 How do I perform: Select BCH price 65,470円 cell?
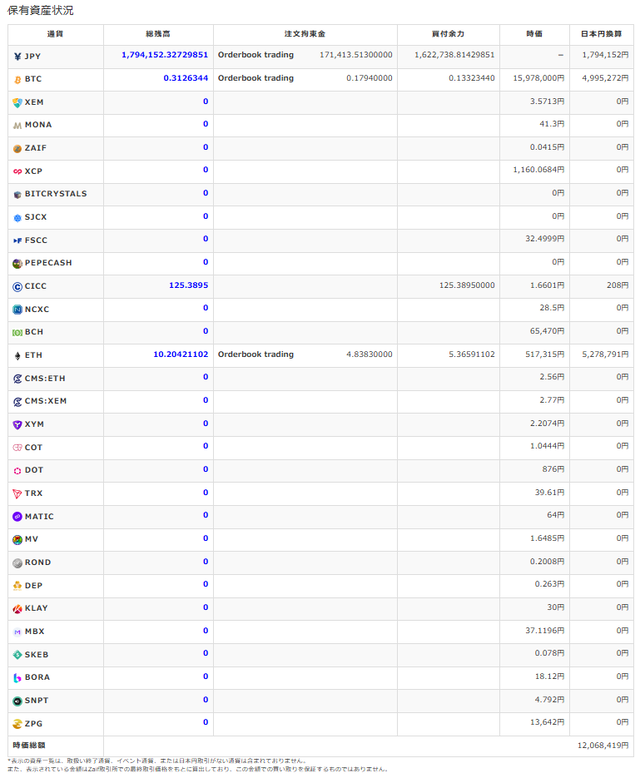(547, 331)
